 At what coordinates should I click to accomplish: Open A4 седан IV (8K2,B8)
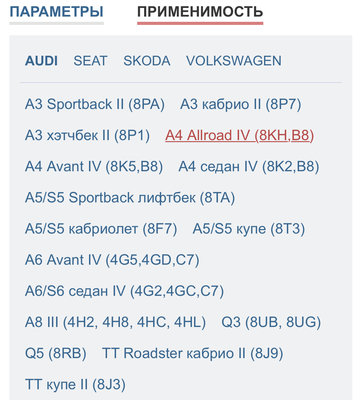[249, 167]
